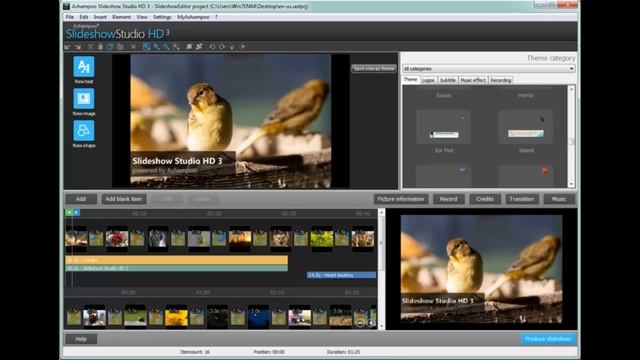Click the theme list scroll-up arrow
This screenshot has height=360, width=640.
pyautogui.click(x=571, y=89)
